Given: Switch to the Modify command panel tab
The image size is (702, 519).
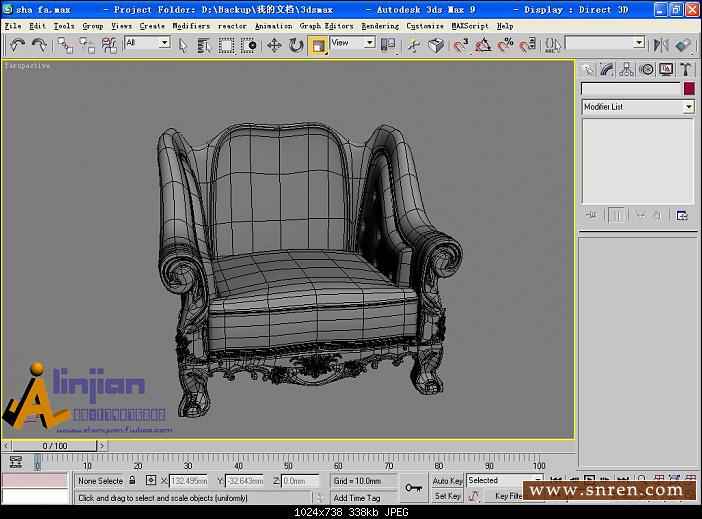Looking at the screenshot, I should click(607, 69).
